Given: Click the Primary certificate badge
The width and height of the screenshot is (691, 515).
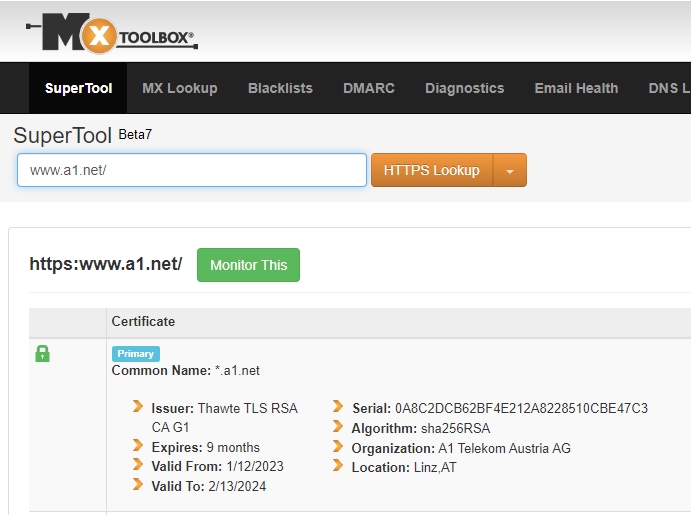Looking at the screenshot, I should tap(136, 354).
